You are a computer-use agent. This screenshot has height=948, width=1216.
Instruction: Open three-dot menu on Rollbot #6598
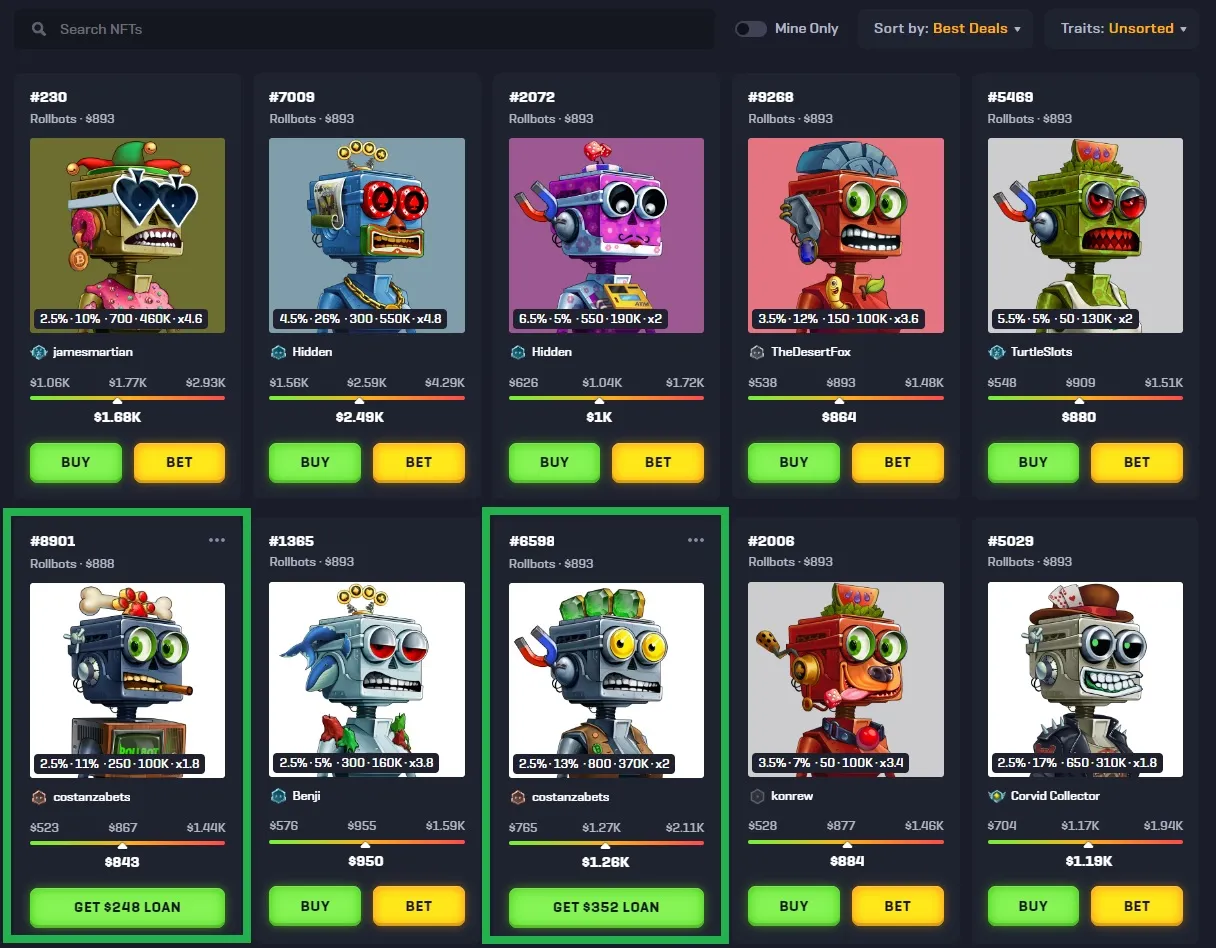pyautogui.click(x=696, y=540)
